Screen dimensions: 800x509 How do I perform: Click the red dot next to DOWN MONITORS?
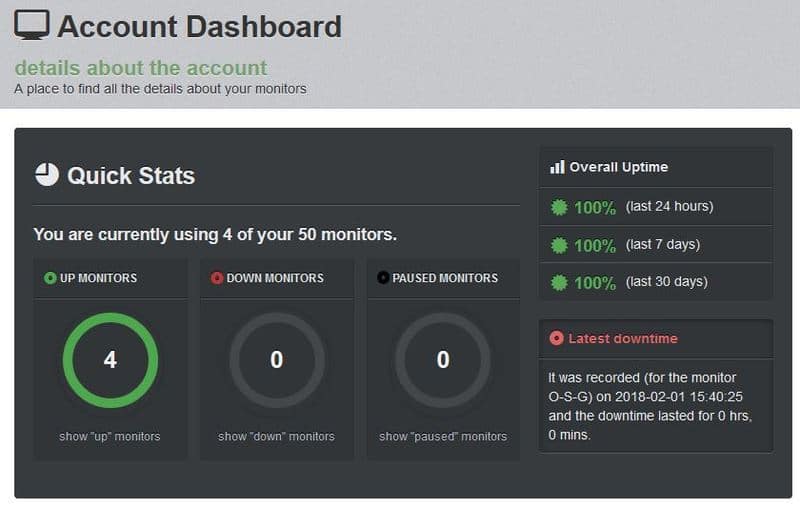[217, 278]
